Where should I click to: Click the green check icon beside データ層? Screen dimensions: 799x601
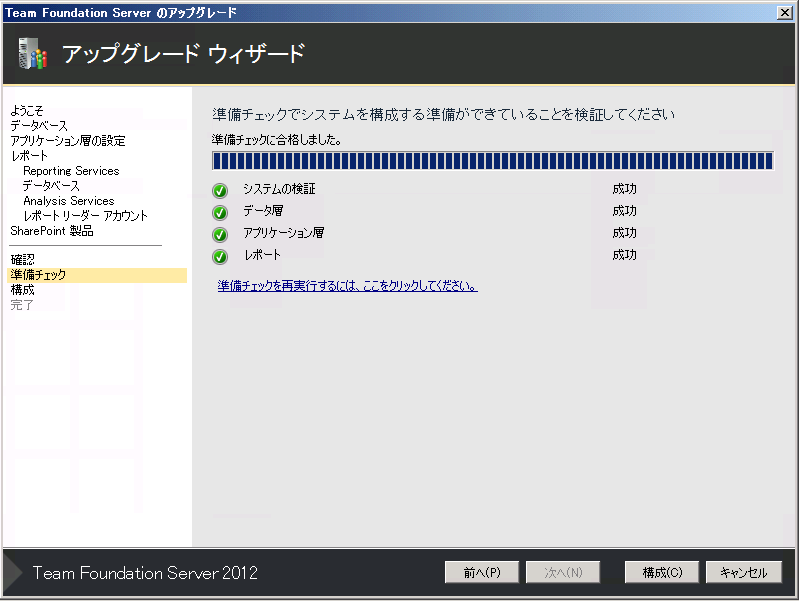point(220,213)
